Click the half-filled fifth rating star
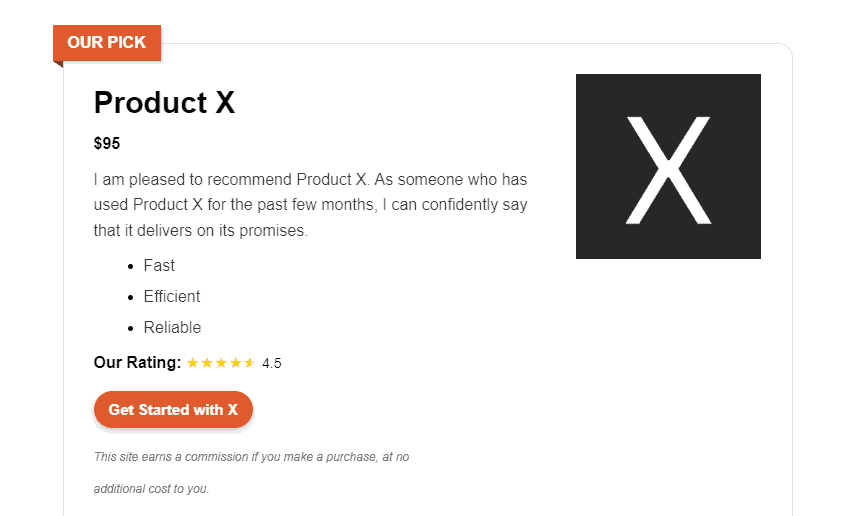Screen dimensions: 843x516 pos(249,363)
